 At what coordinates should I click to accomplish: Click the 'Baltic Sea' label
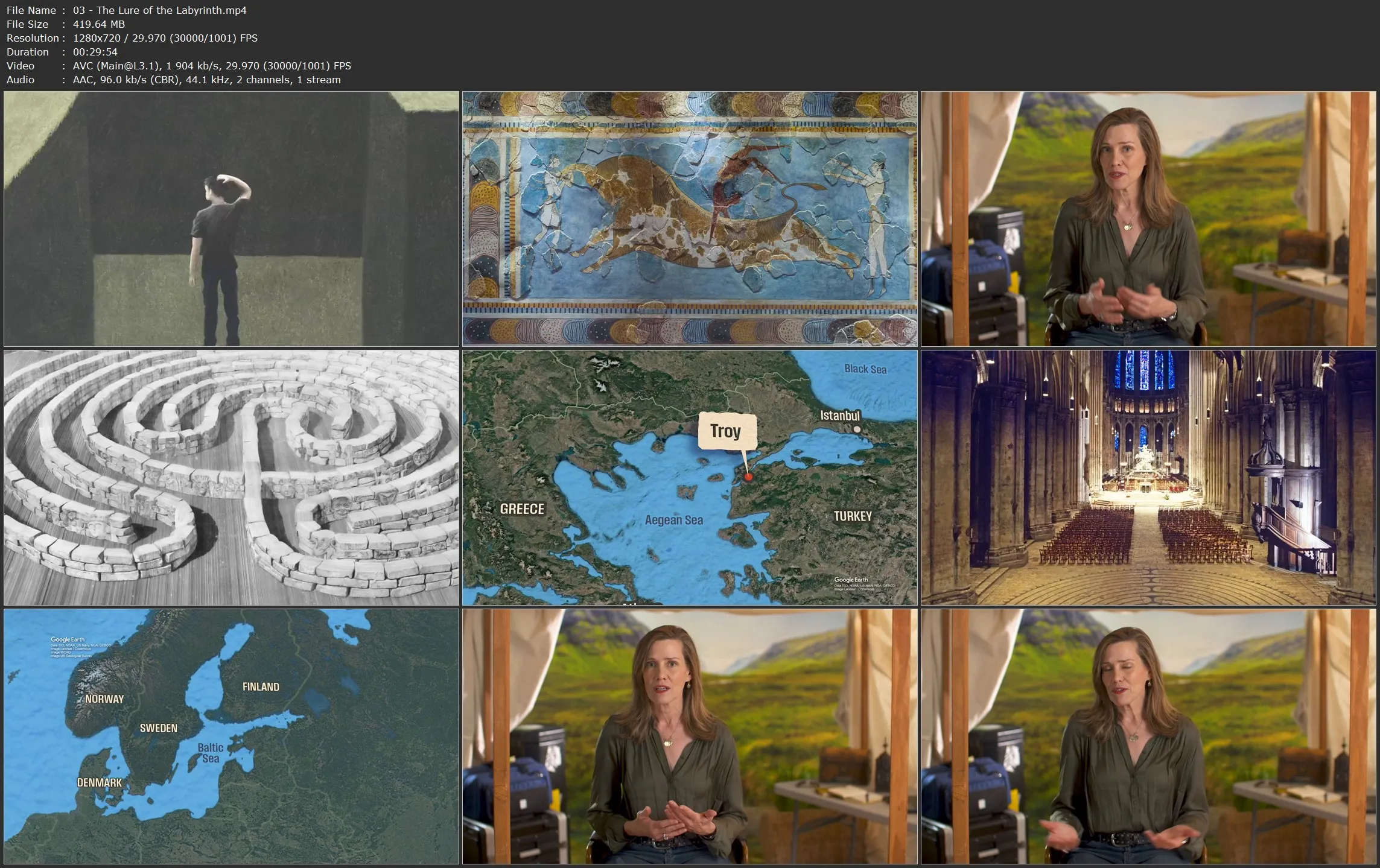211,753
